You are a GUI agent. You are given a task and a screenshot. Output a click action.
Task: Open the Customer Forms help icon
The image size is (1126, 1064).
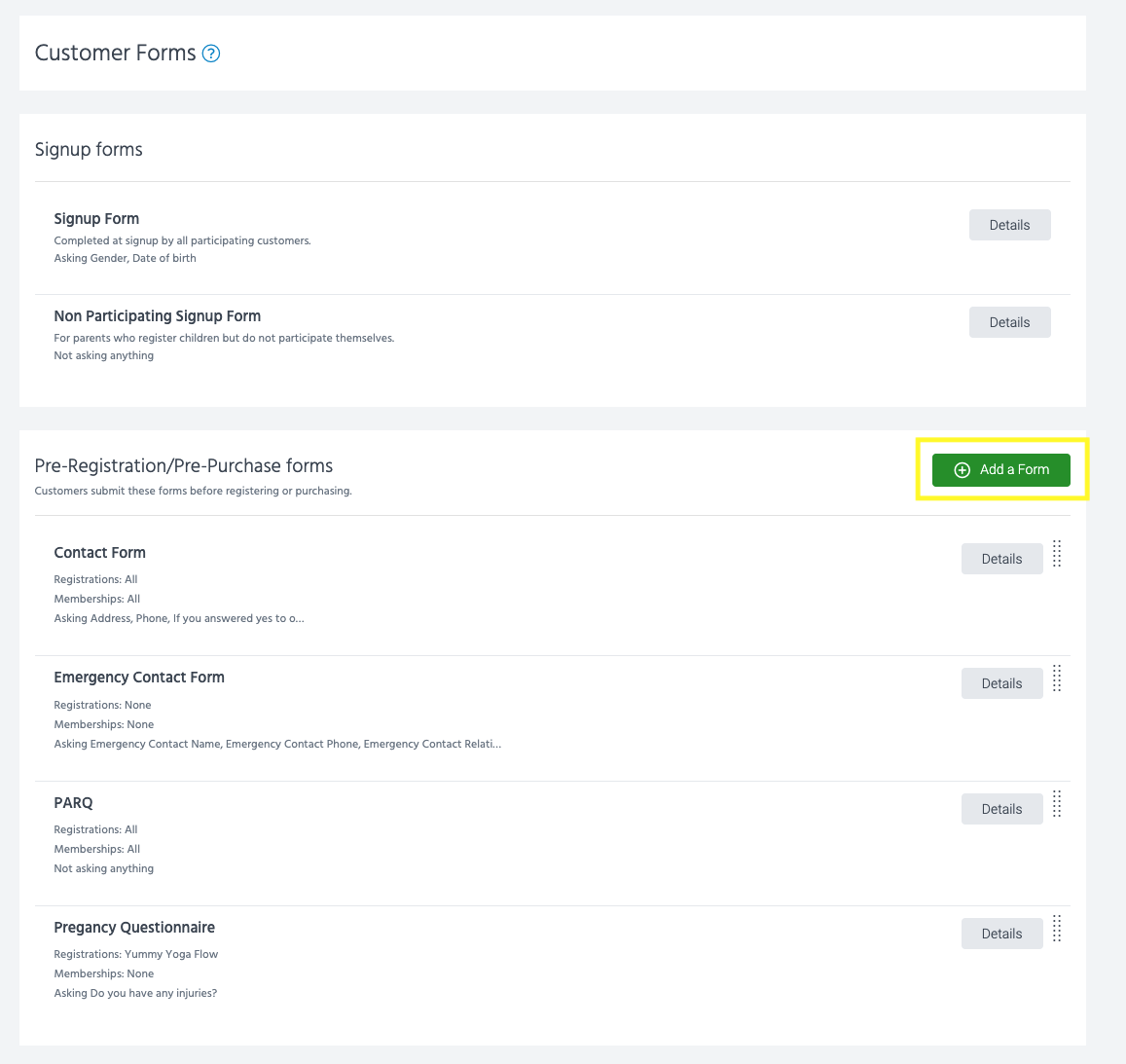[x=211, y=54]
